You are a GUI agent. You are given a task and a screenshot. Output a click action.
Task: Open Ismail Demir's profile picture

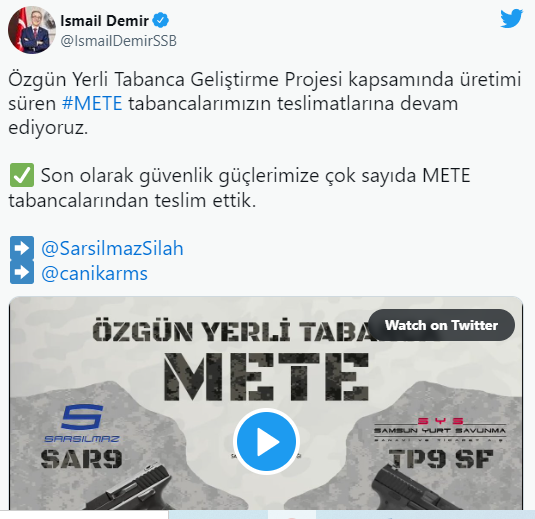point(32,30)
